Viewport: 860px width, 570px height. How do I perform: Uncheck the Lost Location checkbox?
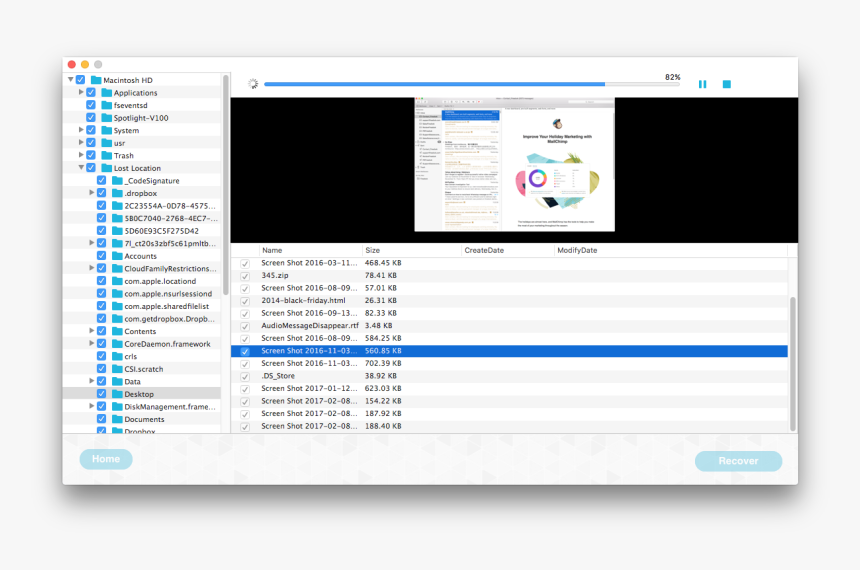(91, 168)
